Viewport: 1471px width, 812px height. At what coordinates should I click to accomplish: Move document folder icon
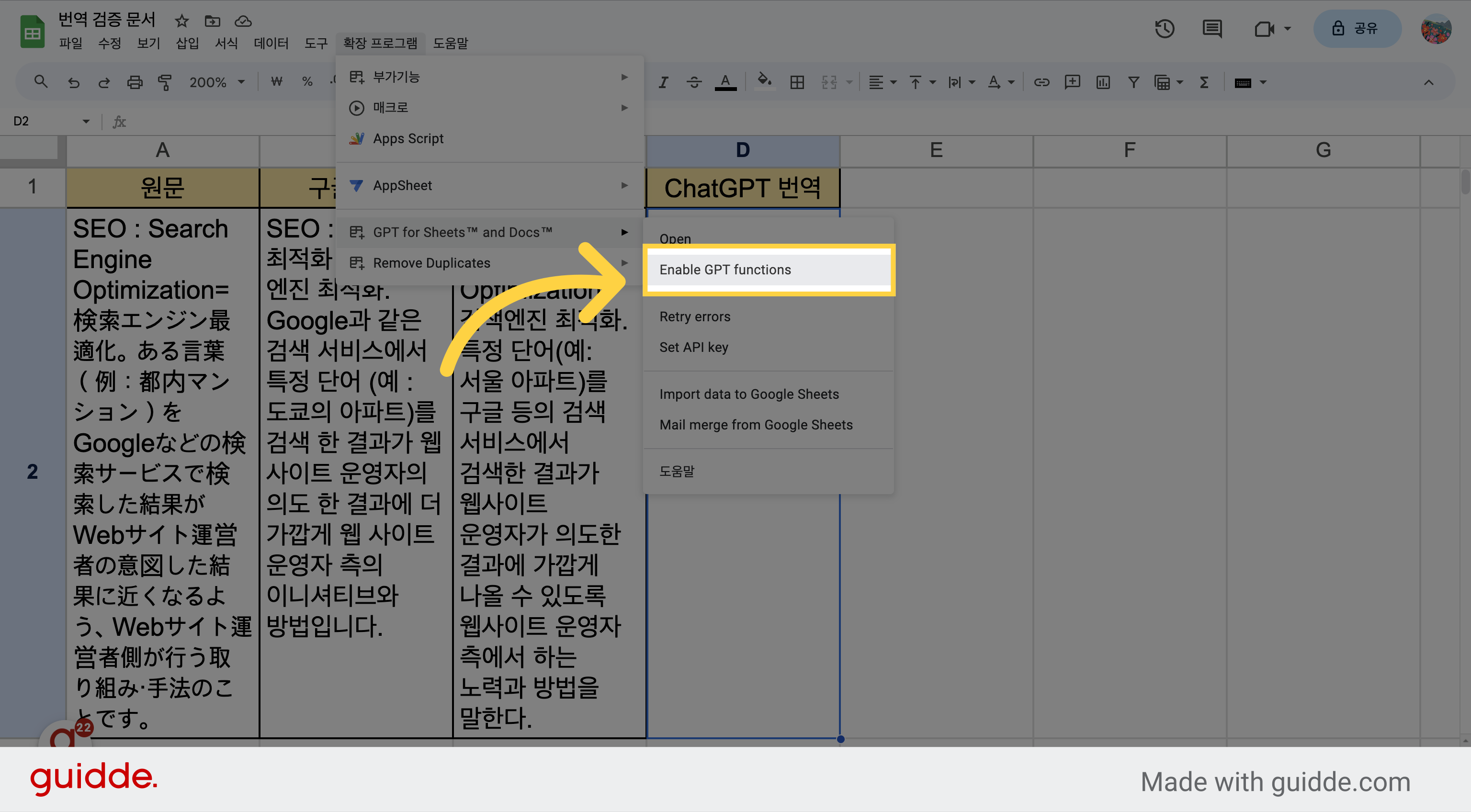point(213,21)
